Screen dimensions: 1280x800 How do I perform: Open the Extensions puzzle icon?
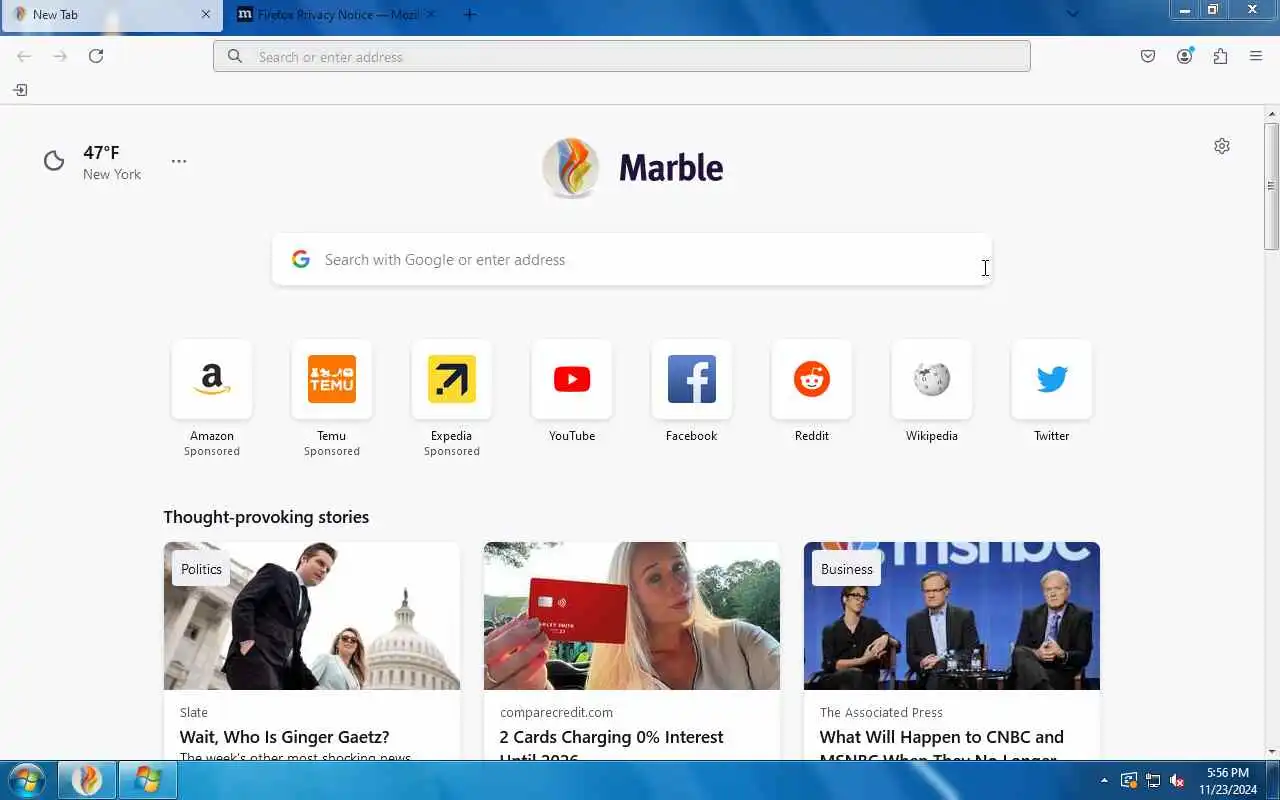1220,56
